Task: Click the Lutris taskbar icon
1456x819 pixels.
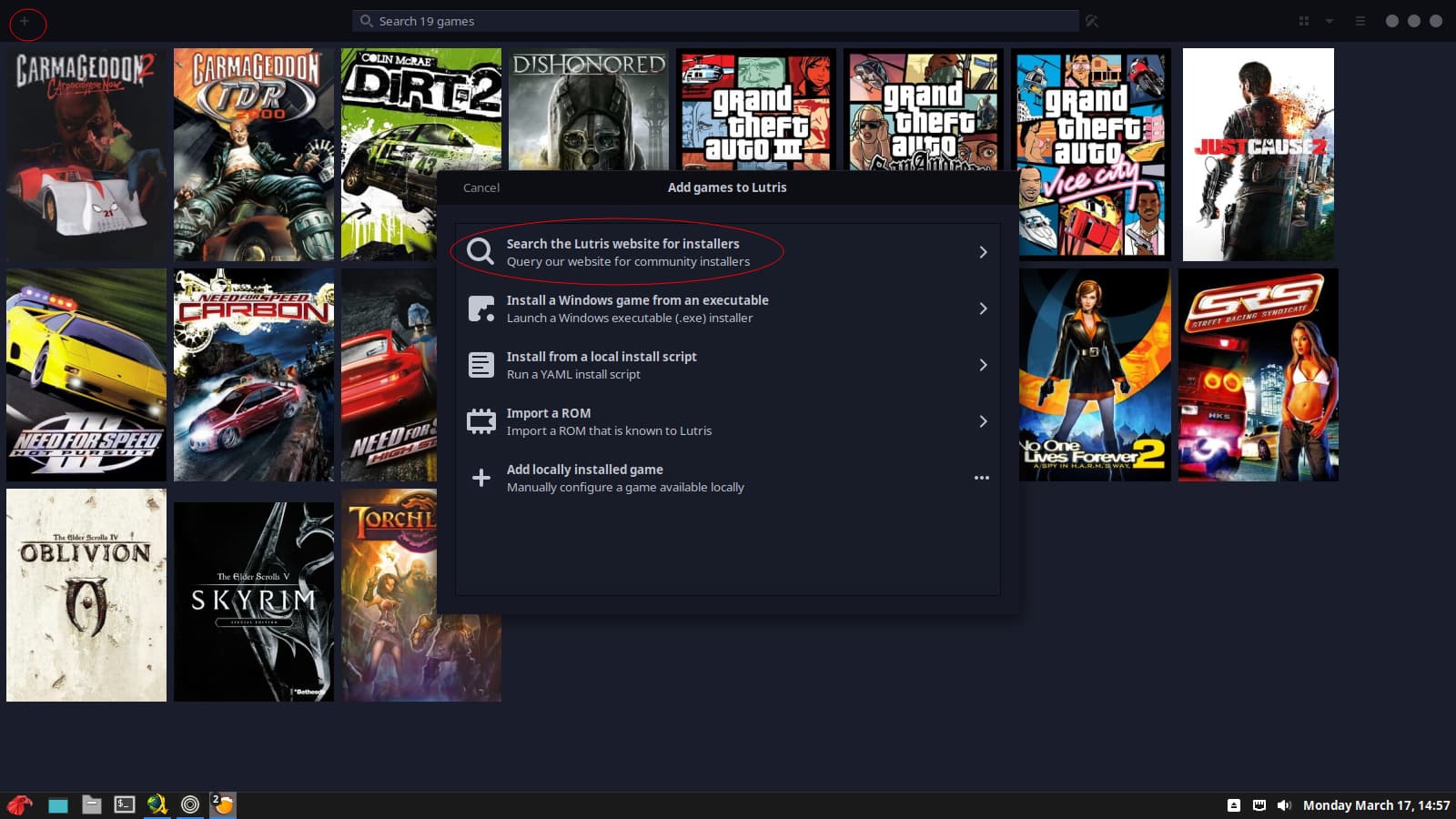Action: (223, 804)
